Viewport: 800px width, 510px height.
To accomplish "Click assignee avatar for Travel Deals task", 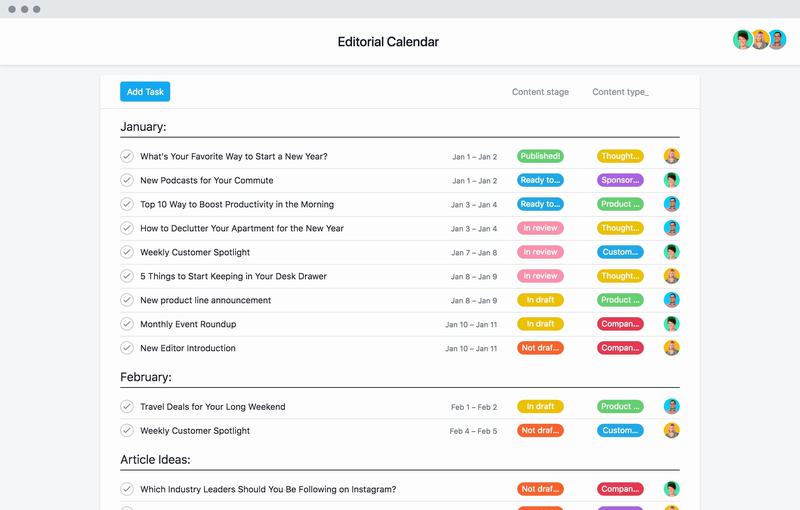I will point(672,407).
